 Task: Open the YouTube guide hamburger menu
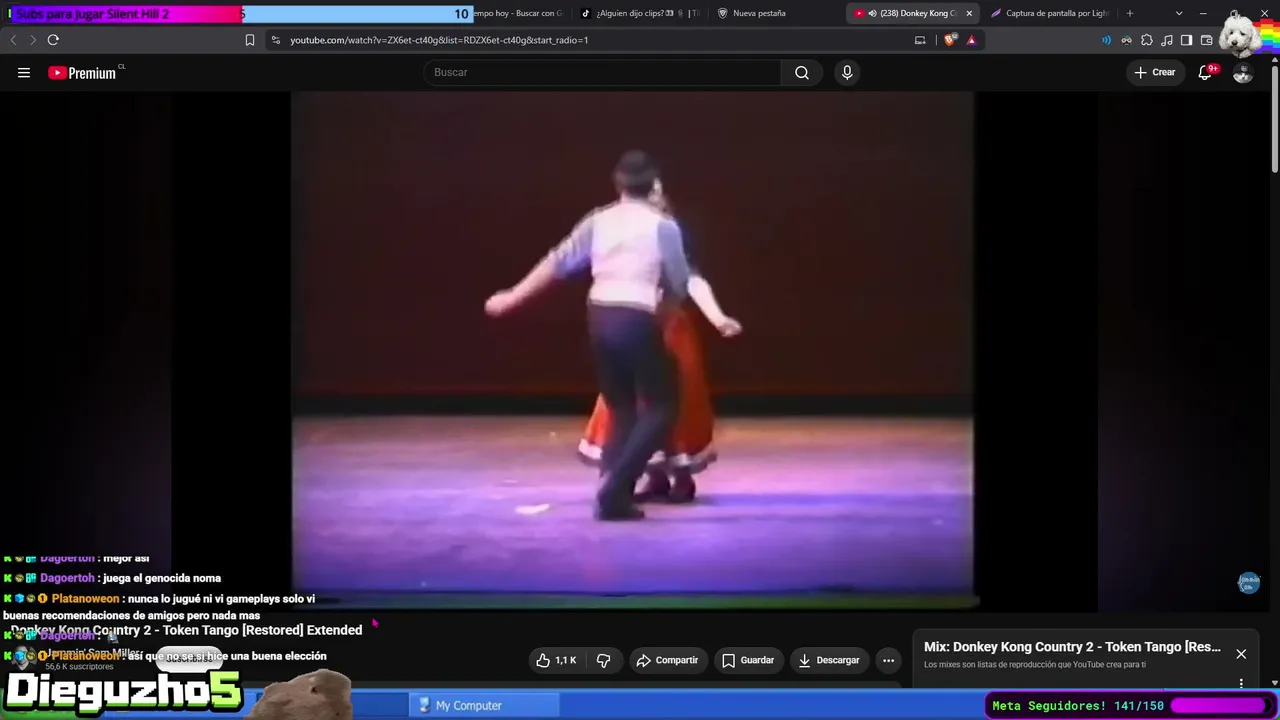(24, 72)
